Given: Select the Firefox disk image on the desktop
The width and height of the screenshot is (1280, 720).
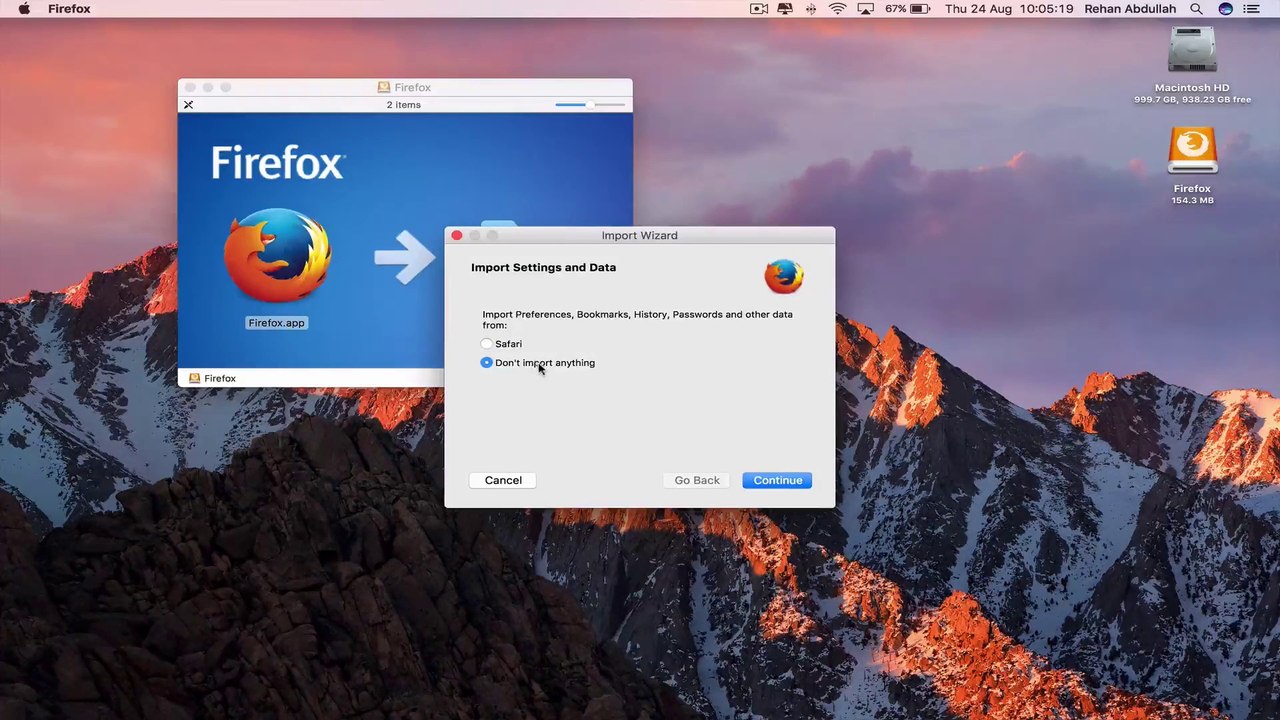Looking at the screenshot, I should click(1192, 151).
